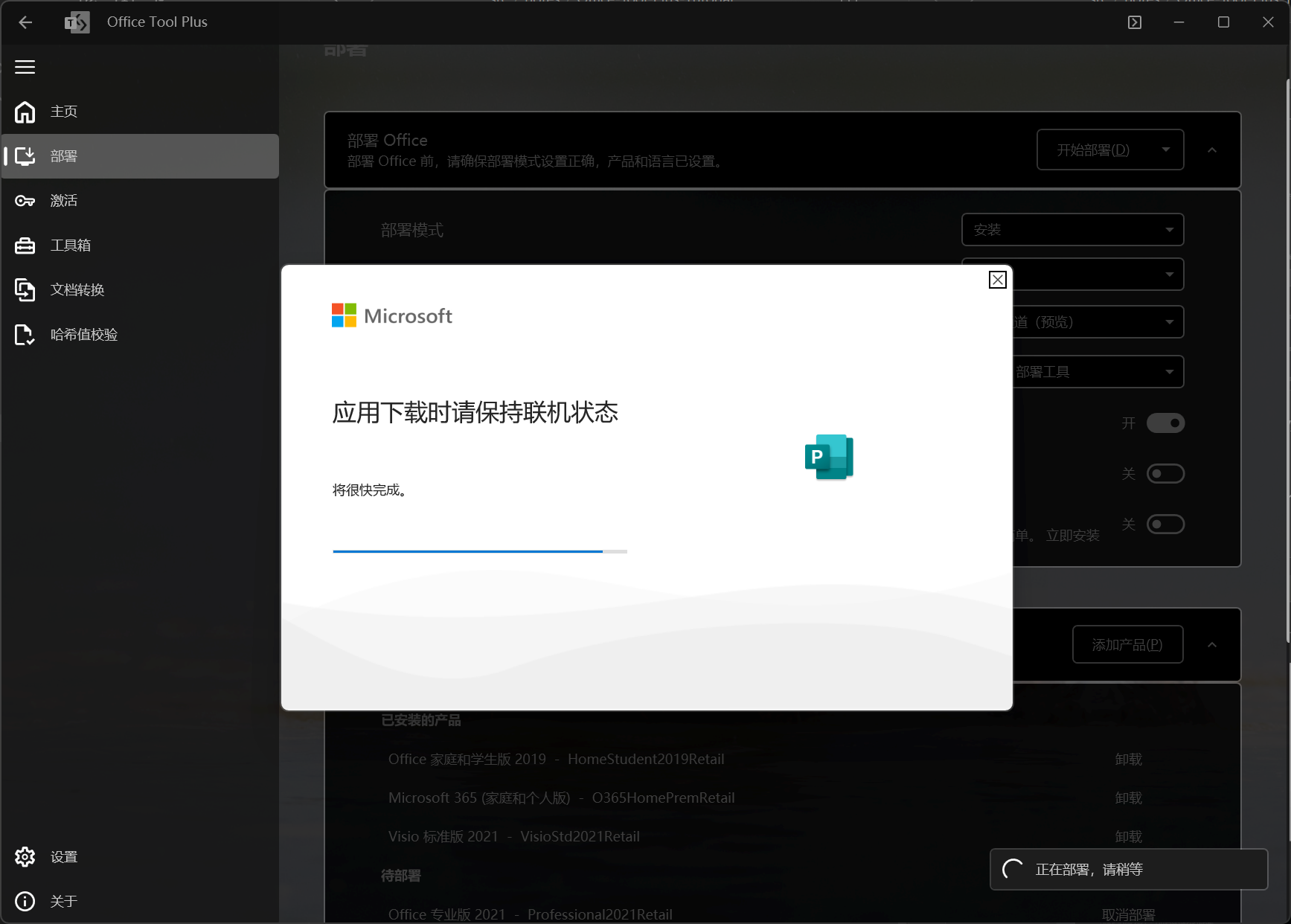
Task: Collapse the 部署 Office section chevron
Action: click(x=1212, y=150)
